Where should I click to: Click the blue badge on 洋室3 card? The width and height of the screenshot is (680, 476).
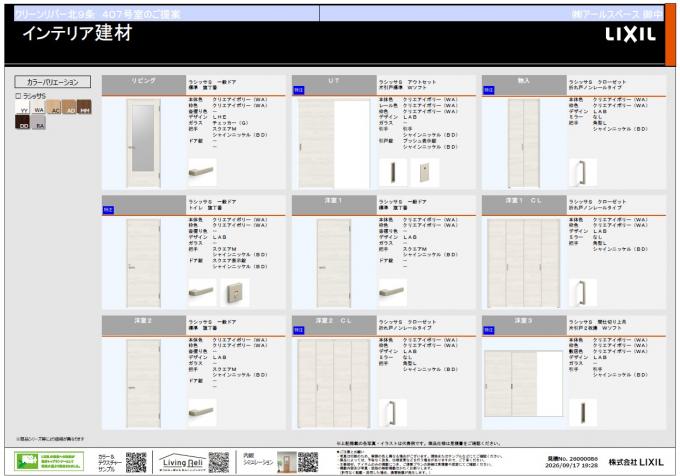click(x=488, y=330)
